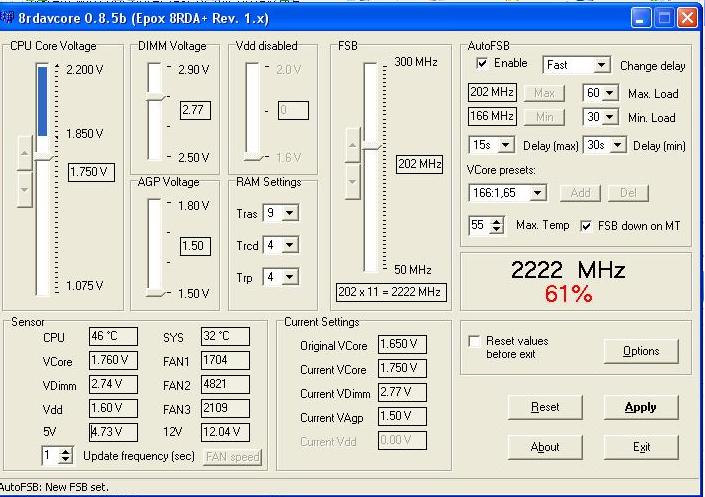Click the About button

click(545, 447)
